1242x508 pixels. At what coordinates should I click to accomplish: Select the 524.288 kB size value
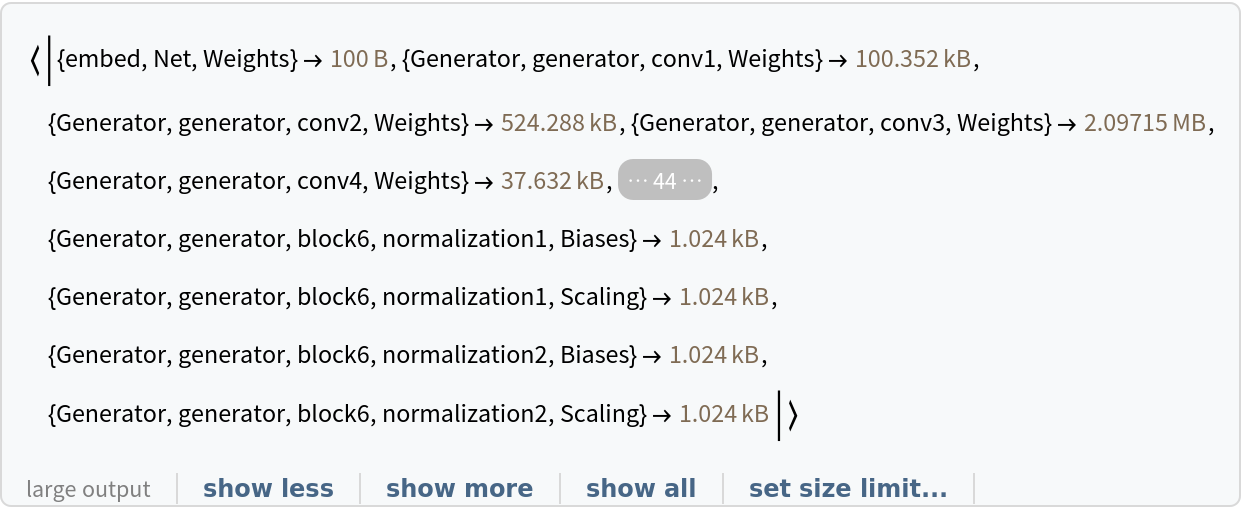pyautogui.click(x=559, y=123)
